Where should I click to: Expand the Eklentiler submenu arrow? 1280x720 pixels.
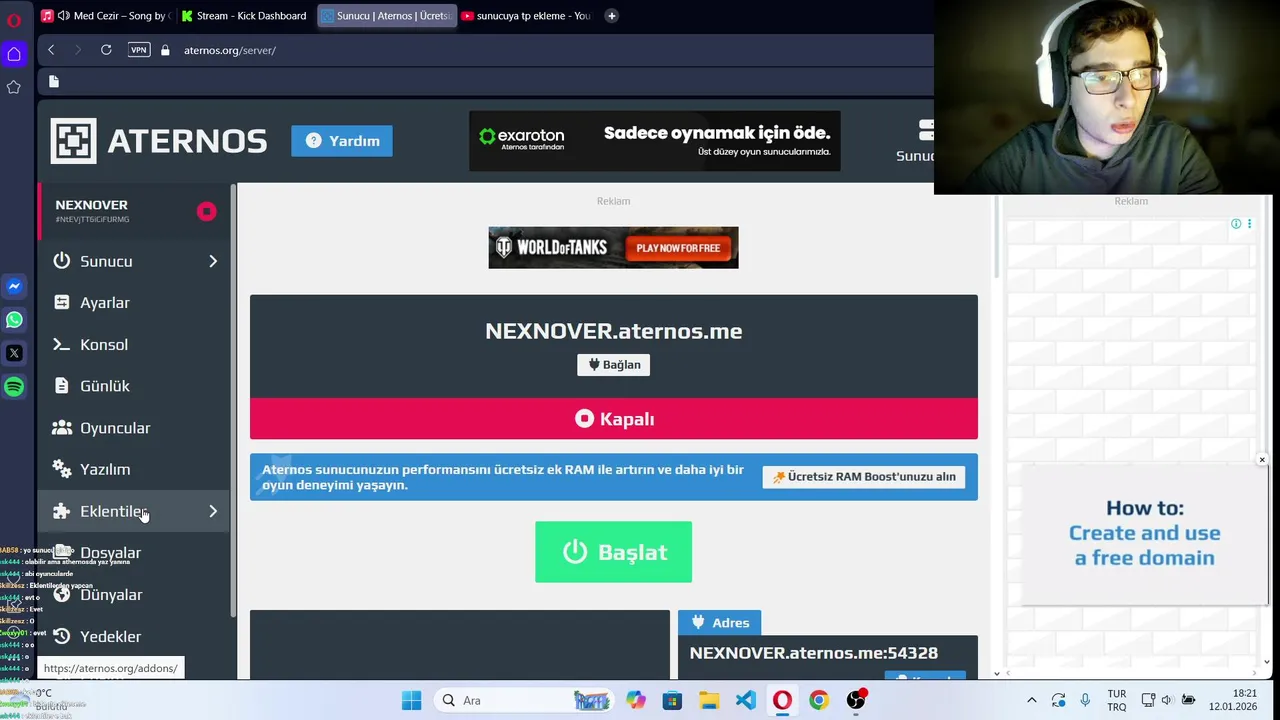(213, 511)
